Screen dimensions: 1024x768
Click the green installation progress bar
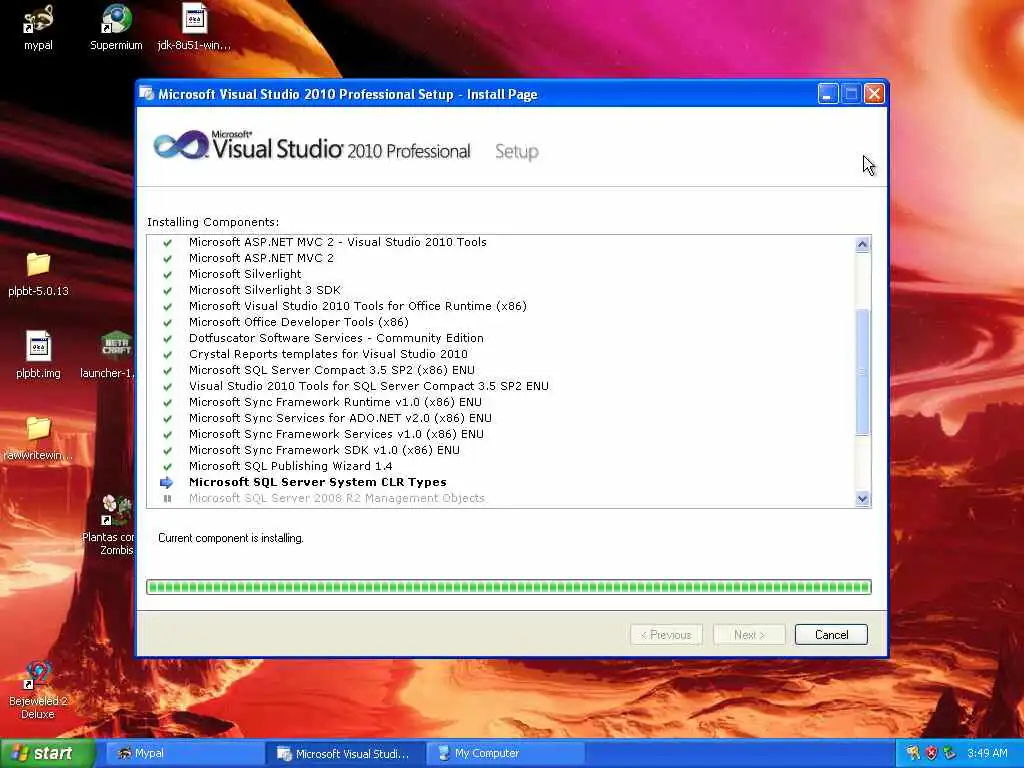point(509,586)
